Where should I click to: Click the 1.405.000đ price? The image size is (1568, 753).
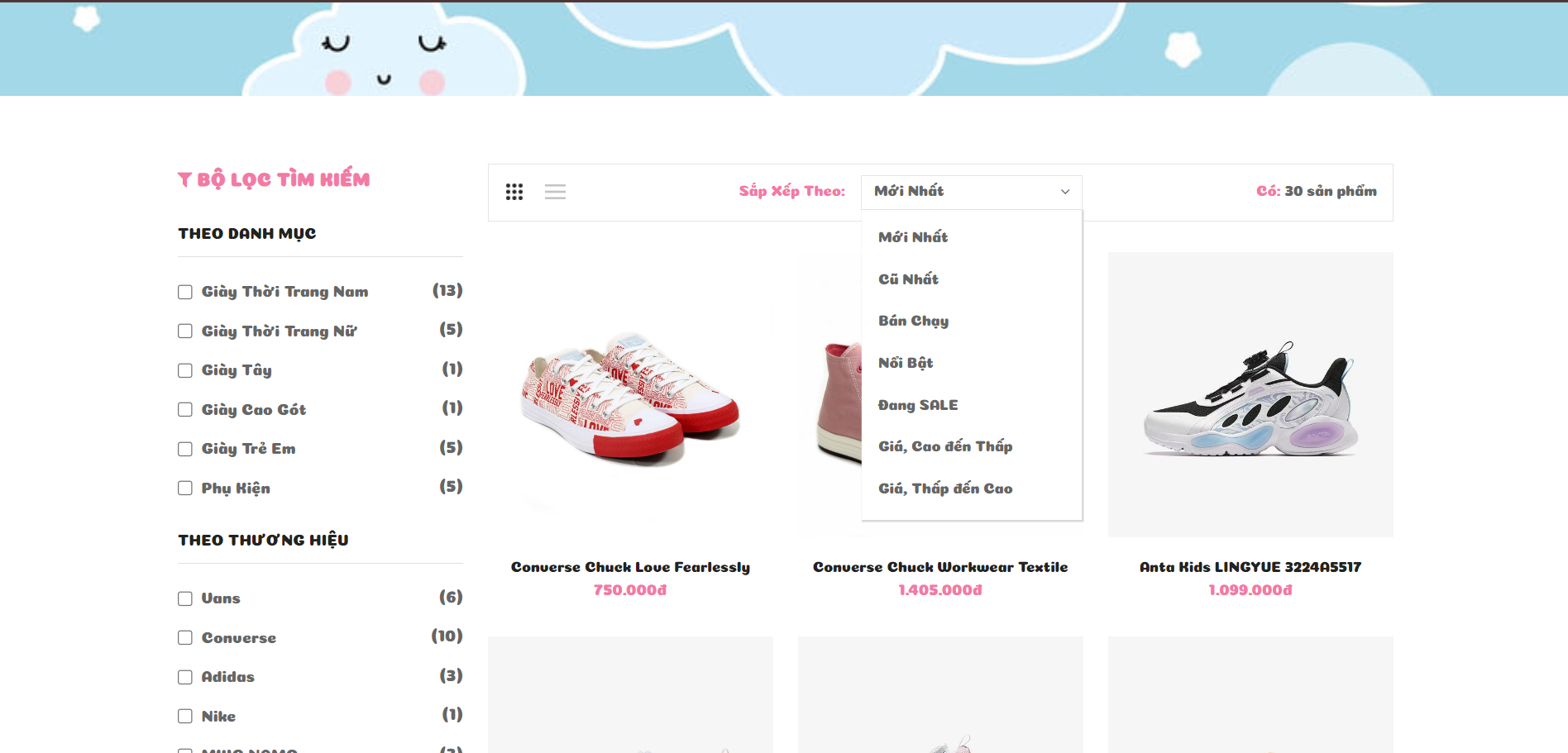pyautogui.click(x=940, y=590)
